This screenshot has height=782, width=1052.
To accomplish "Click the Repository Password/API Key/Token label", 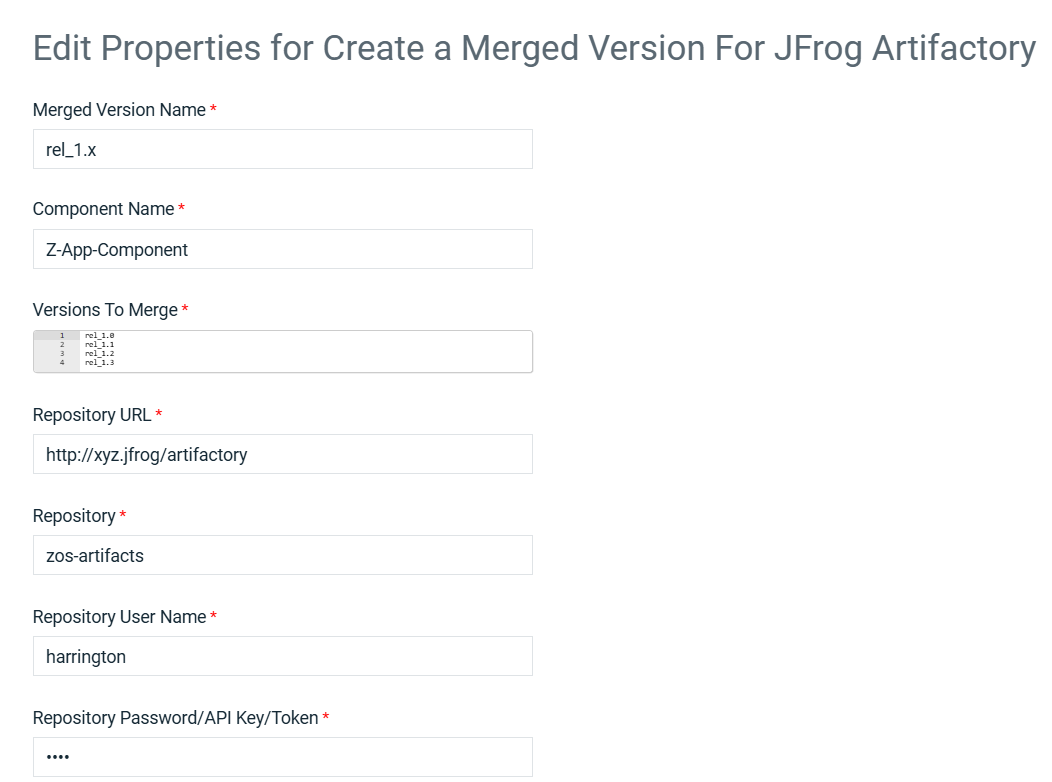I will coord(175,718).
